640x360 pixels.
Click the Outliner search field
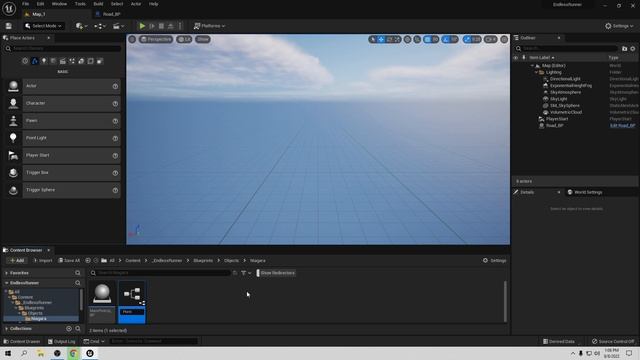point(567,49)
